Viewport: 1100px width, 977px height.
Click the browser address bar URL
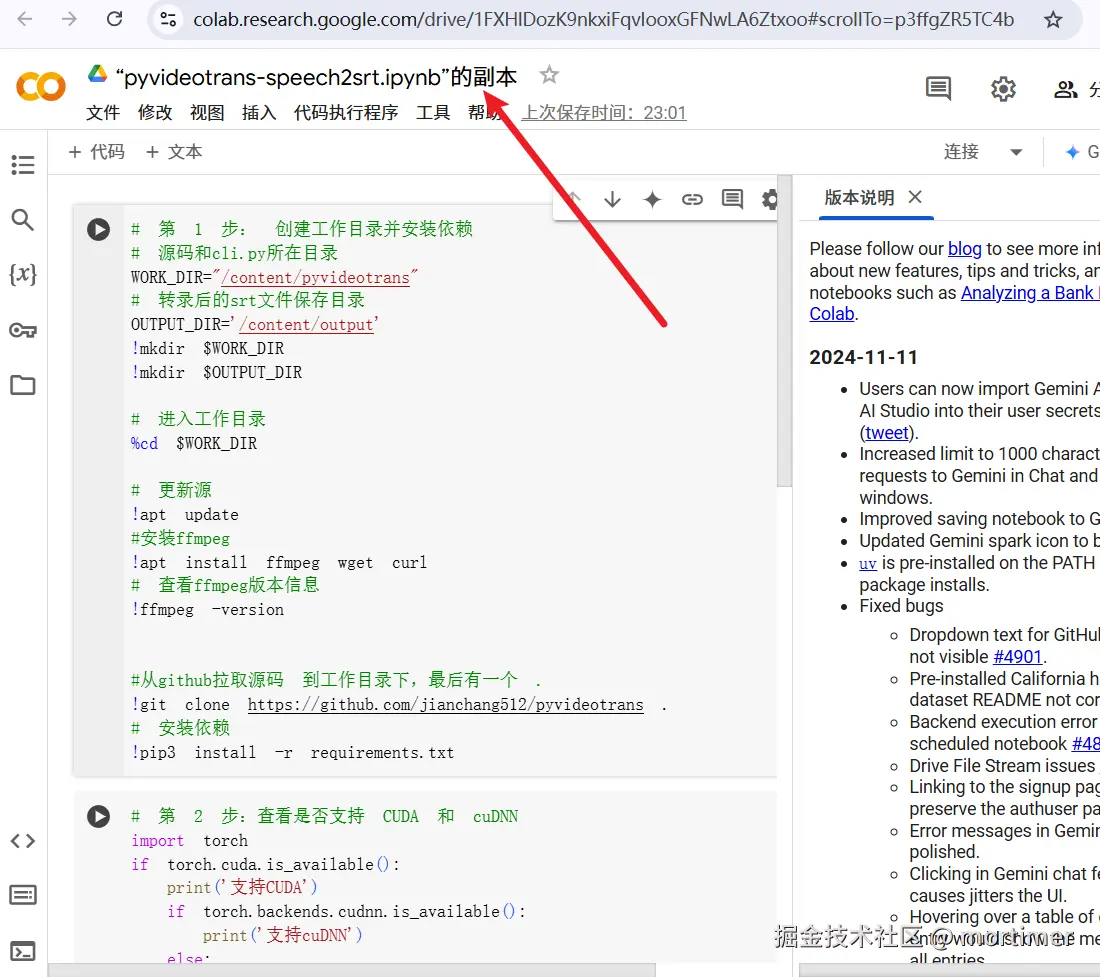pyautogui.click(x=603, y=19)
